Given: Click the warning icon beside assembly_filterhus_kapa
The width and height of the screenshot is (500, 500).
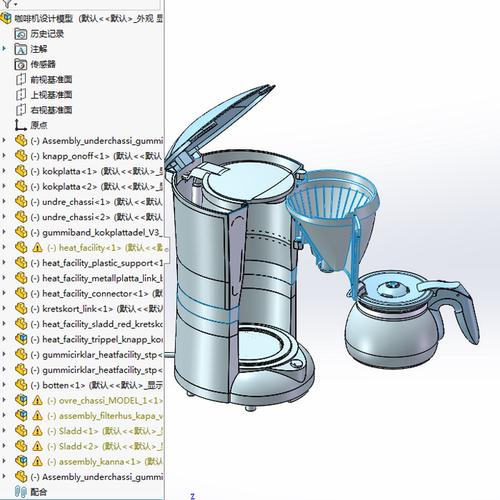Looking at the screenshot, I should pos(37,416).
